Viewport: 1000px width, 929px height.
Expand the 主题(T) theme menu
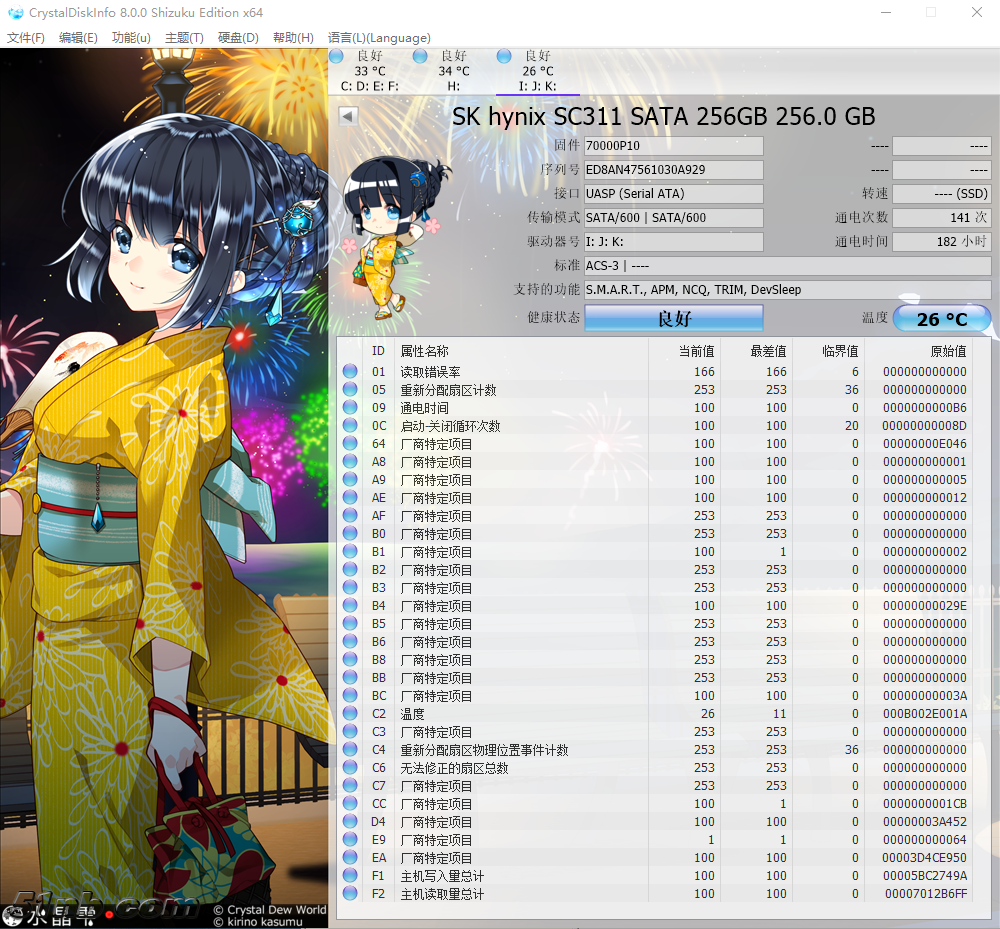(184, 38)
